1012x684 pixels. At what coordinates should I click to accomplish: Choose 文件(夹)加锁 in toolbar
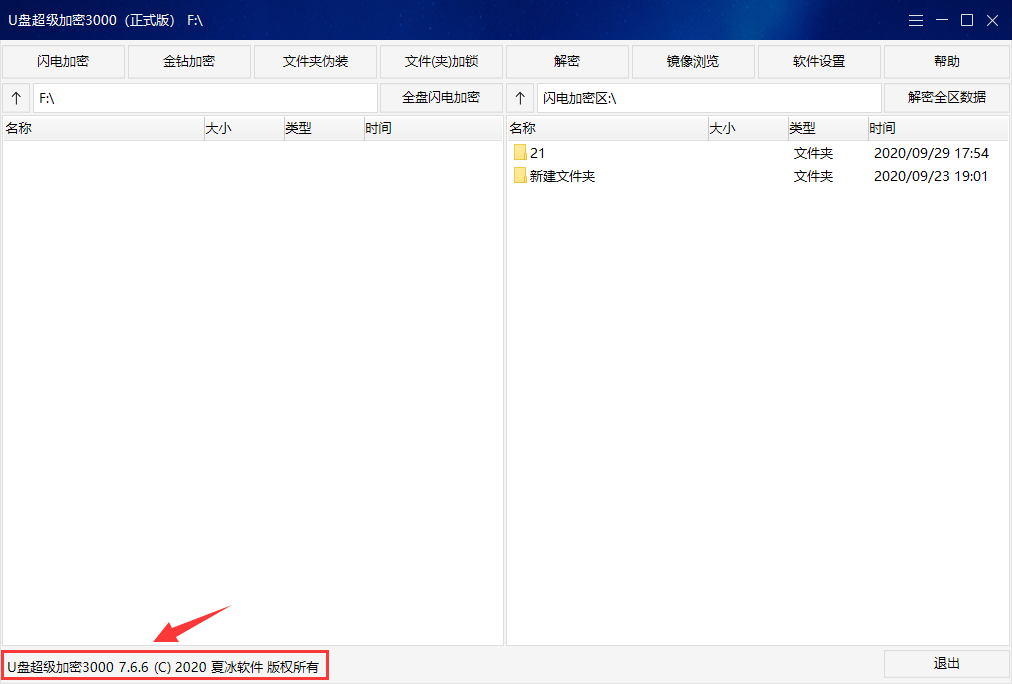tap(441, 61)
